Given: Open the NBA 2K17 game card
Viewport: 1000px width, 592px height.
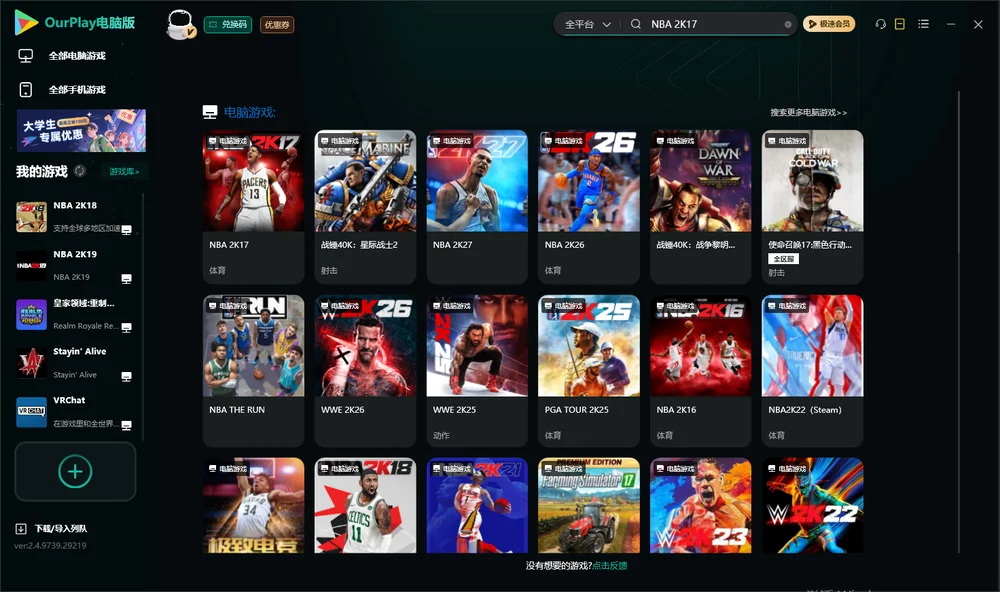Looking at the screenshot, I should click(253, 207).
